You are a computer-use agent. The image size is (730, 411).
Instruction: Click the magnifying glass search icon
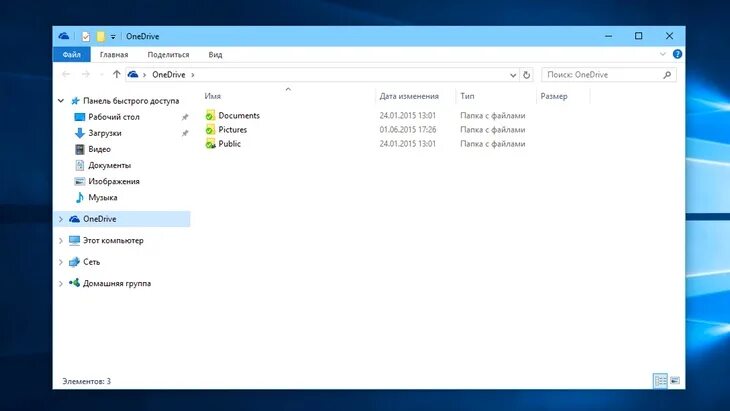coord(667,74)
